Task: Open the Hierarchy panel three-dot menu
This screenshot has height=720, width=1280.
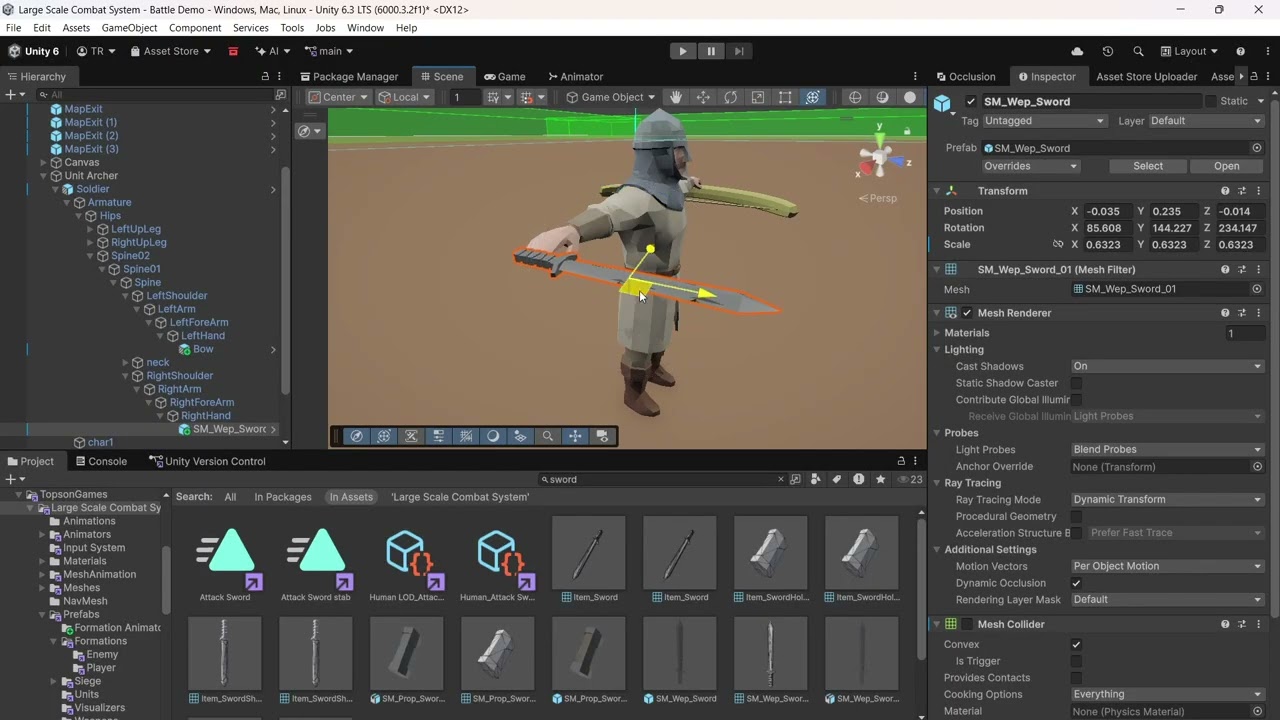Action: 280,76
